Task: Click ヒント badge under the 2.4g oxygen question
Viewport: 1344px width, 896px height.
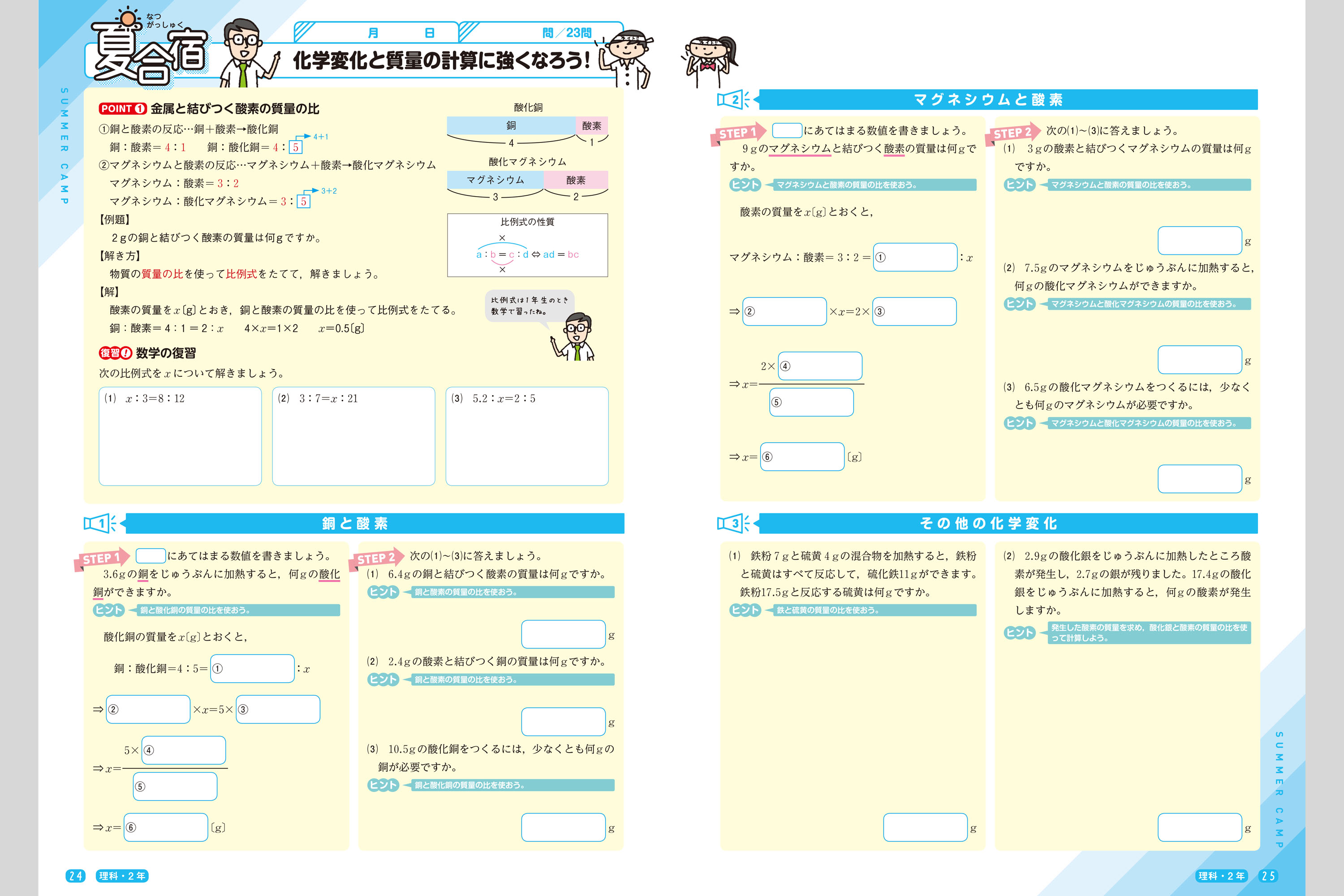Action: (383, 680)
